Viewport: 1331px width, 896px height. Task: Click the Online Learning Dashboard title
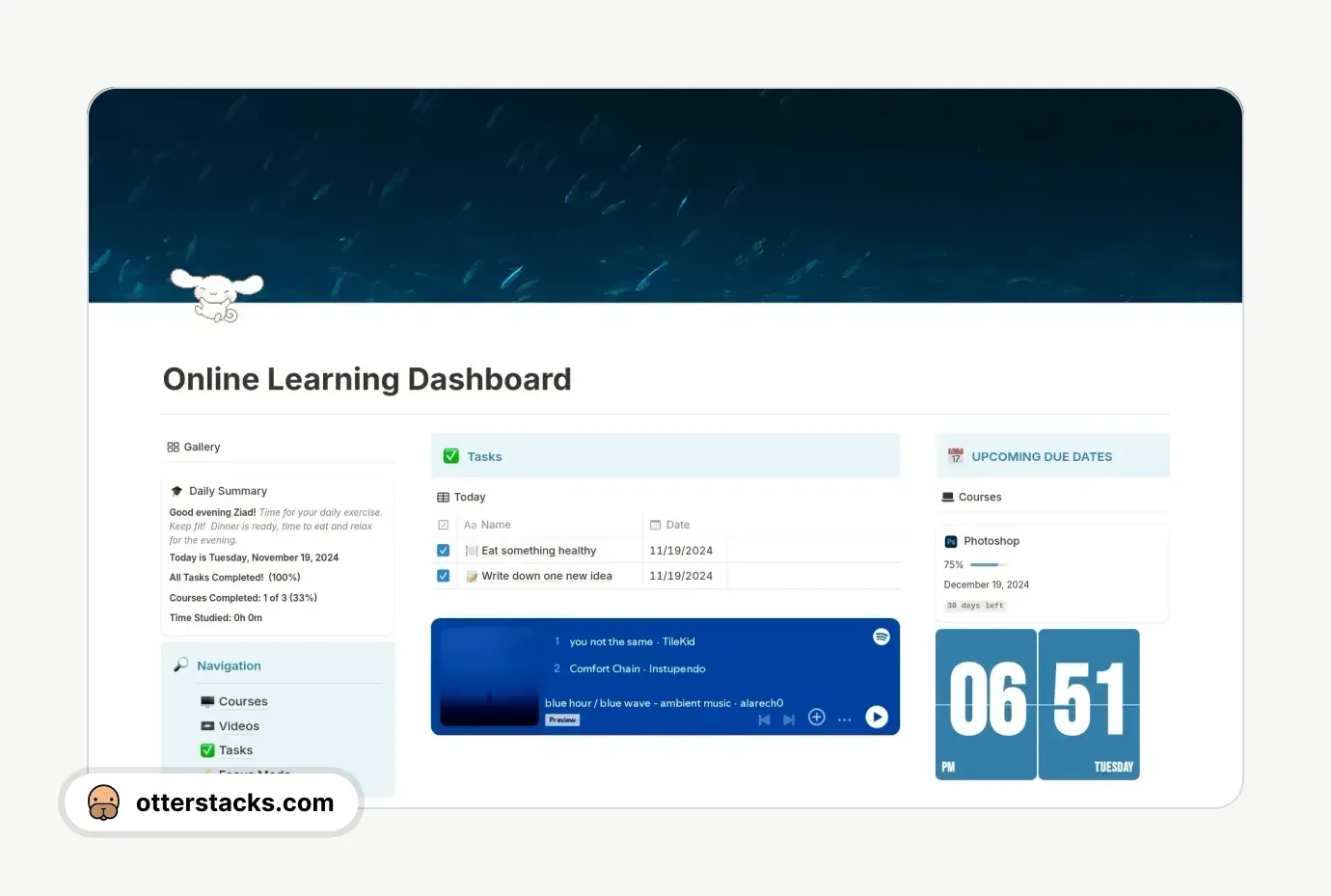pyautogui.click(x=367, y=379)
